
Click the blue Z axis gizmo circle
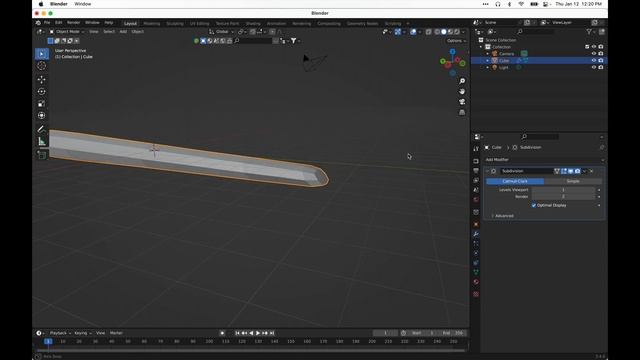(x=453, y=52)
